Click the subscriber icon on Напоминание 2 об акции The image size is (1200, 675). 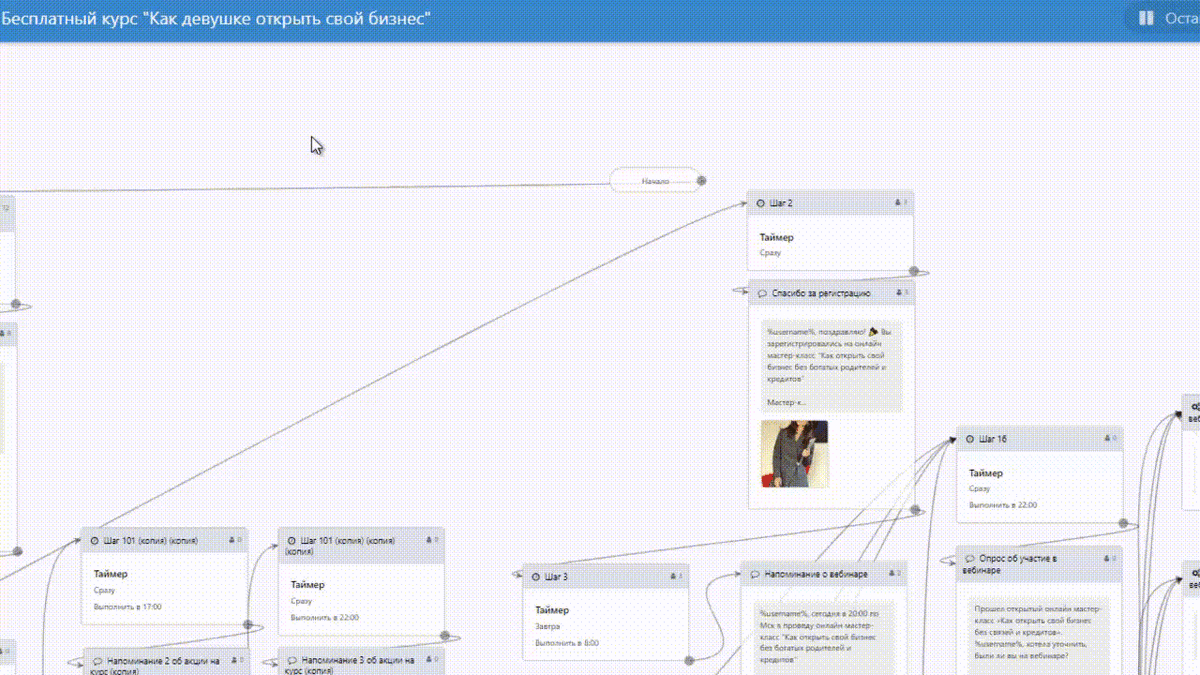pyautogui.click(x=235, y=661)
